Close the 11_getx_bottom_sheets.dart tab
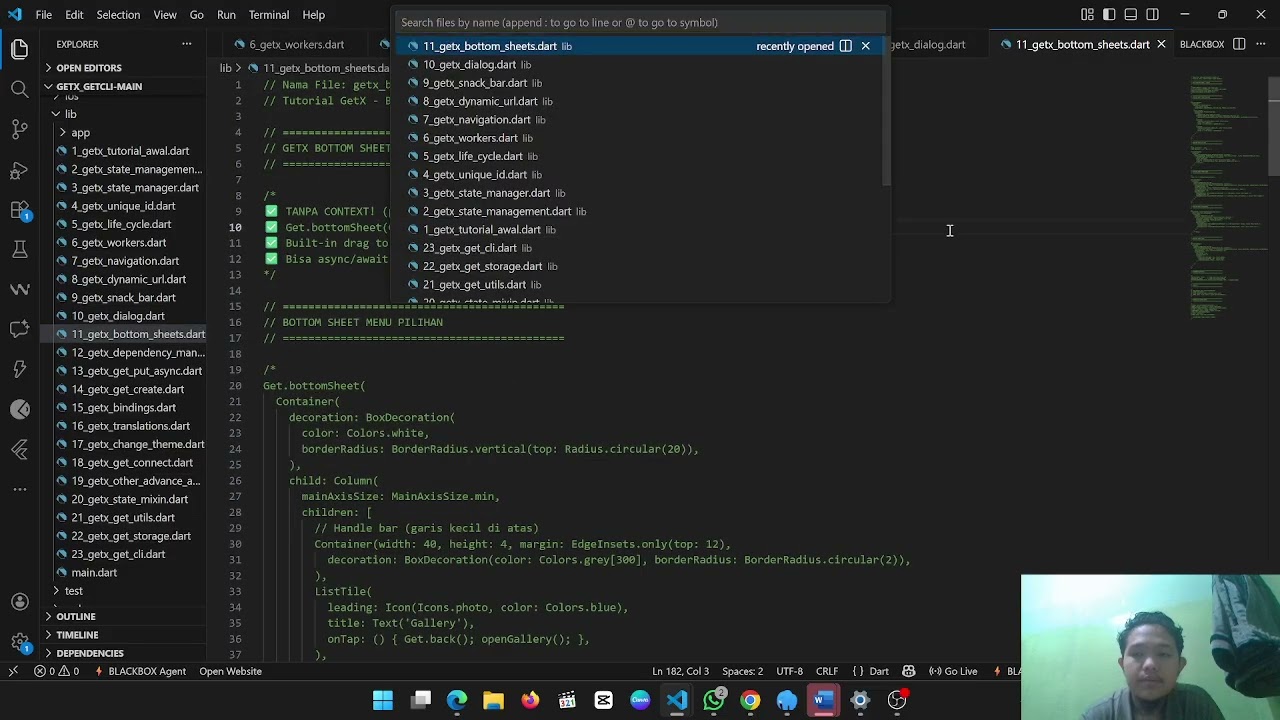This screenshot has width=1280, height=720. [1161, 44]
